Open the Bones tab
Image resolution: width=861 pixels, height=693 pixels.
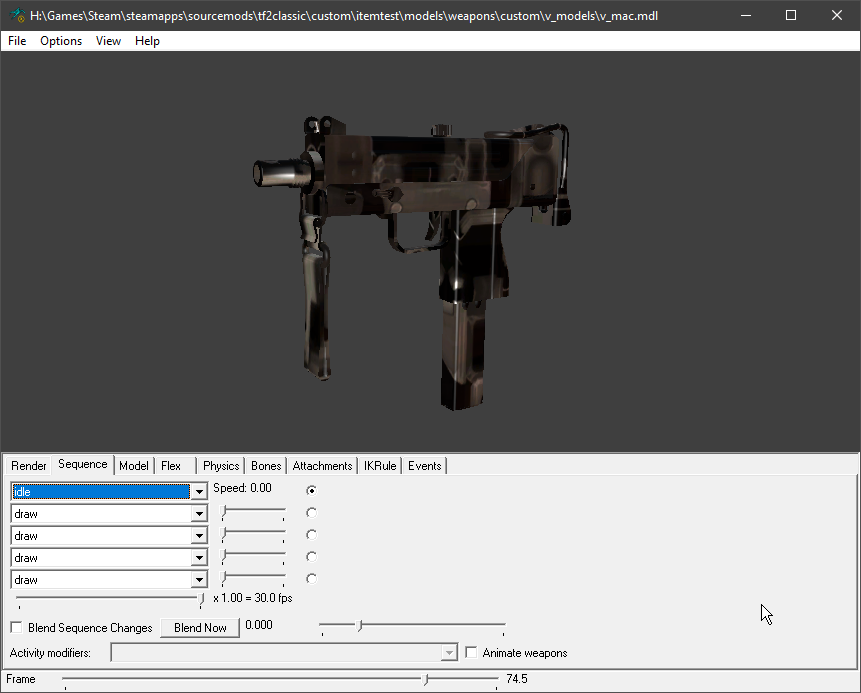click(x=266, y=466)
